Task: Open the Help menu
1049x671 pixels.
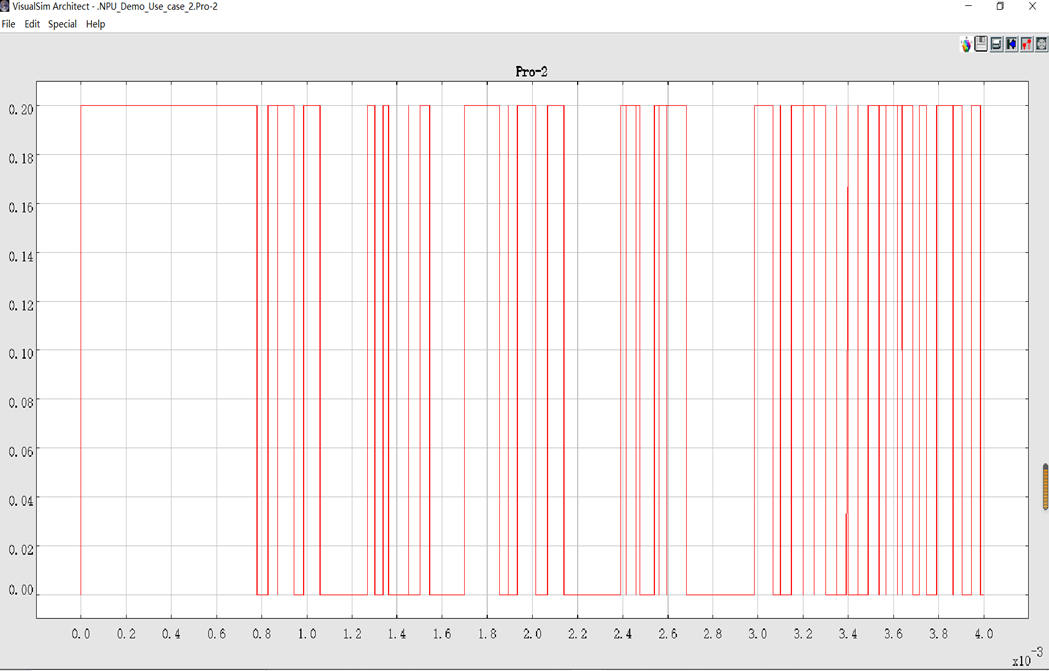Action: click(x=95, y=24)
